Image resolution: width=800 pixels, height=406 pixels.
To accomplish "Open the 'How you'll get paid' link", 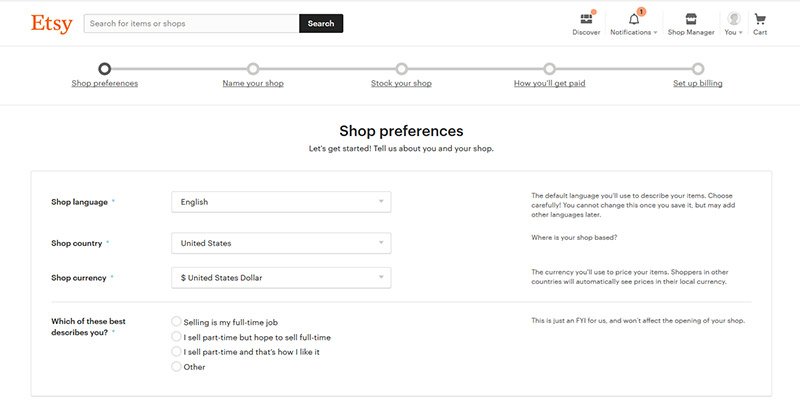I will 549,83.
